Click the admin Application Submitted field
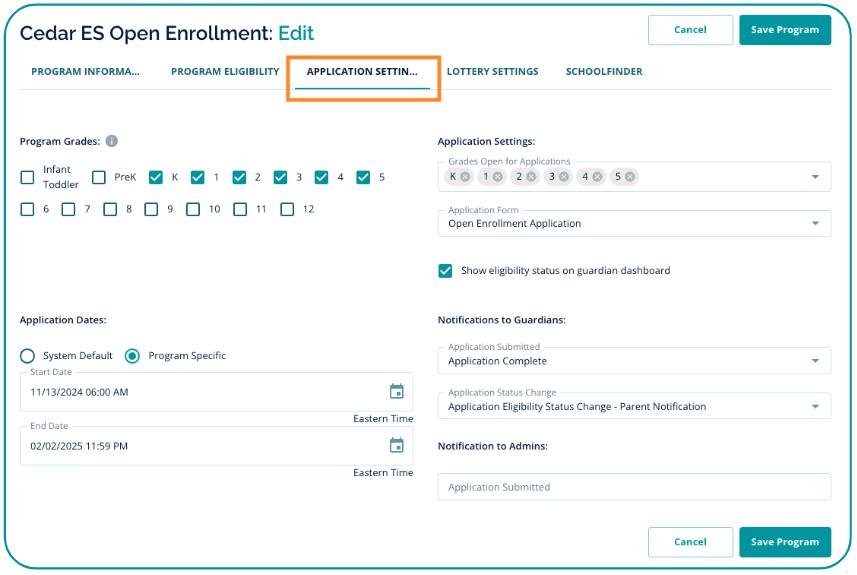This screenshot has height=575, width=857. pos(634,487)
